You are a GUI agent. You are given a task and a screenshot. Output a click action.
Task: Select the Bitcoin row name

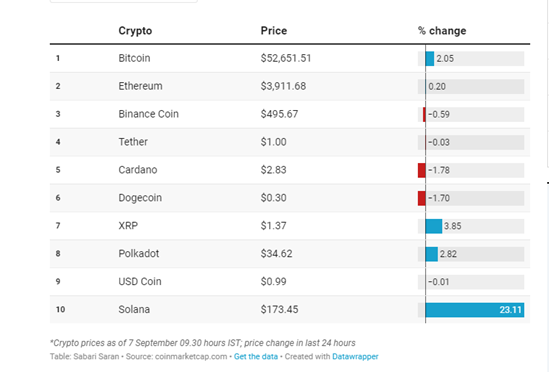click(134, 58)
